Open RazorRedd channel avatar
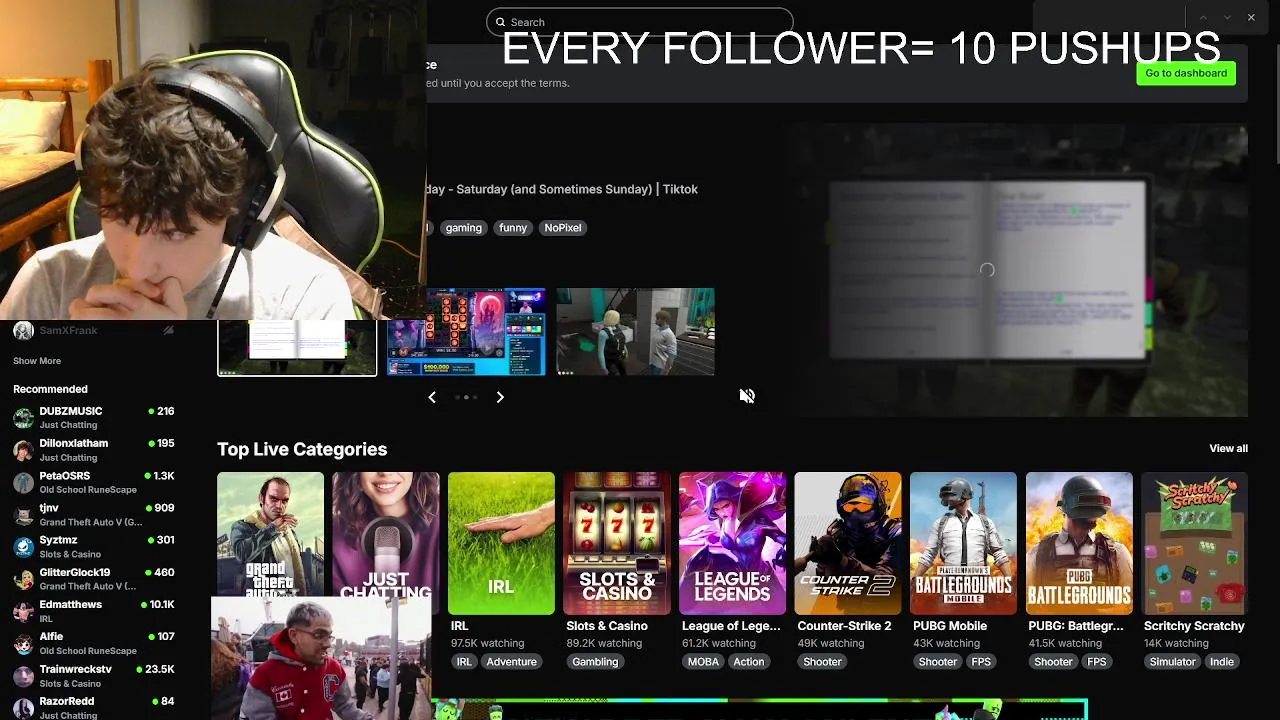Screen dimensions: 1280x720 click(x=23, y=708)
